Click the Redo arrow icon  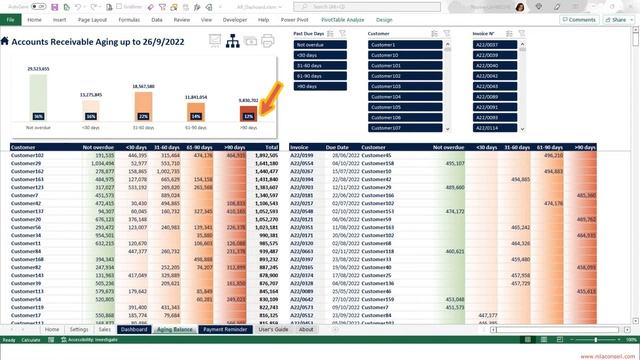pyautogui.click(x=93, y=7)
